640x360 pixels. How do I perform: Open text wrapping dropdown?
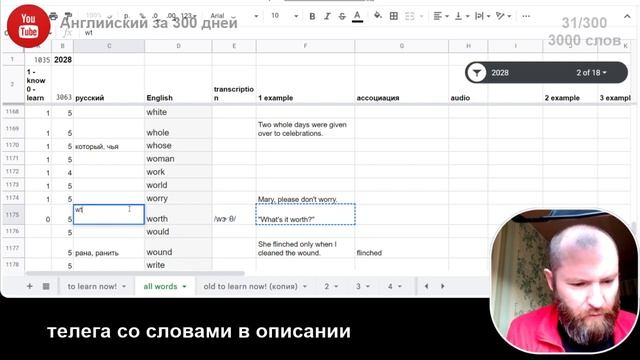(482, 16)
